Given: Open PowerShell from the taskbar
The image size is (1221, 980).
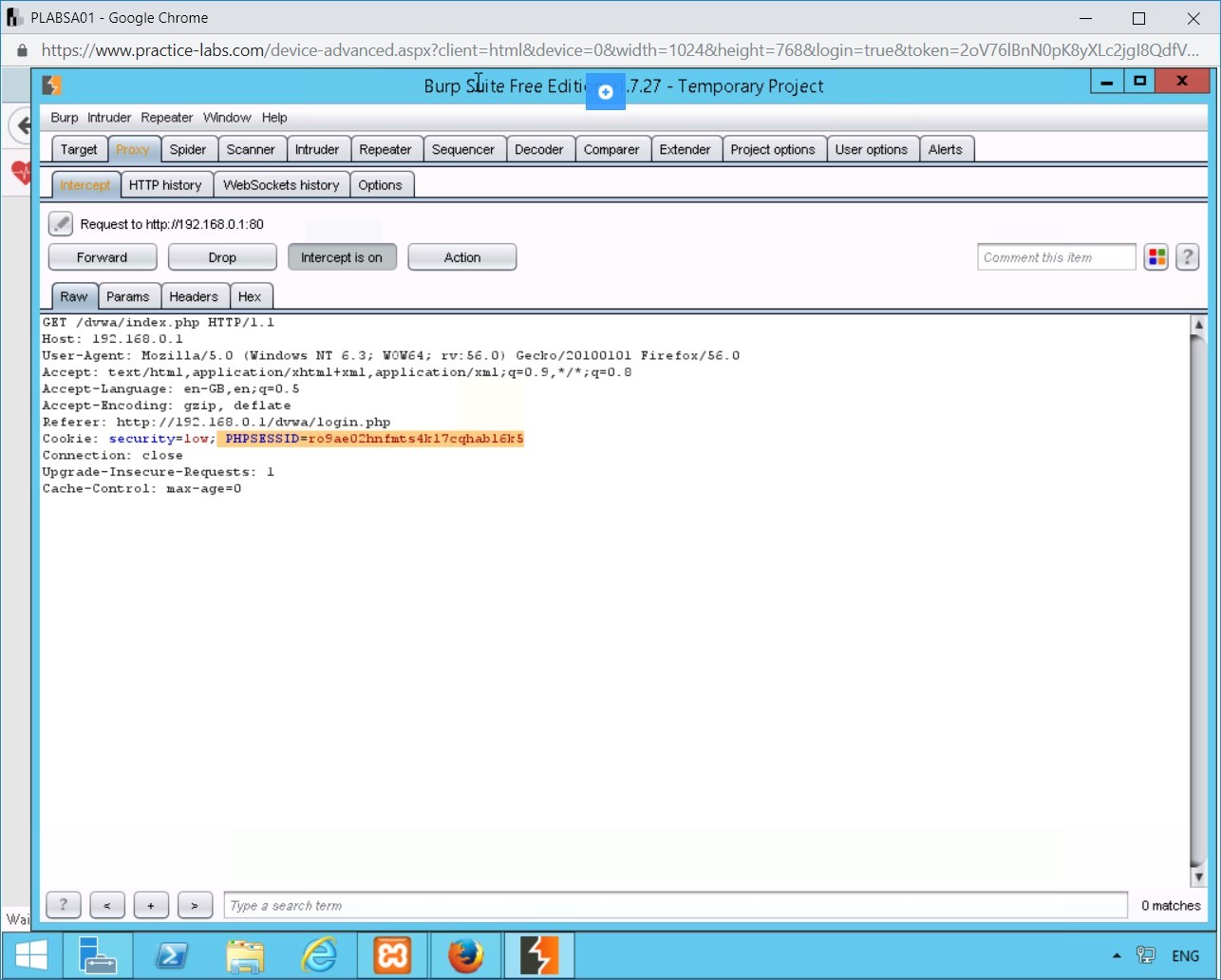Looking at the screenshot, I should click(x=172, y=955).
